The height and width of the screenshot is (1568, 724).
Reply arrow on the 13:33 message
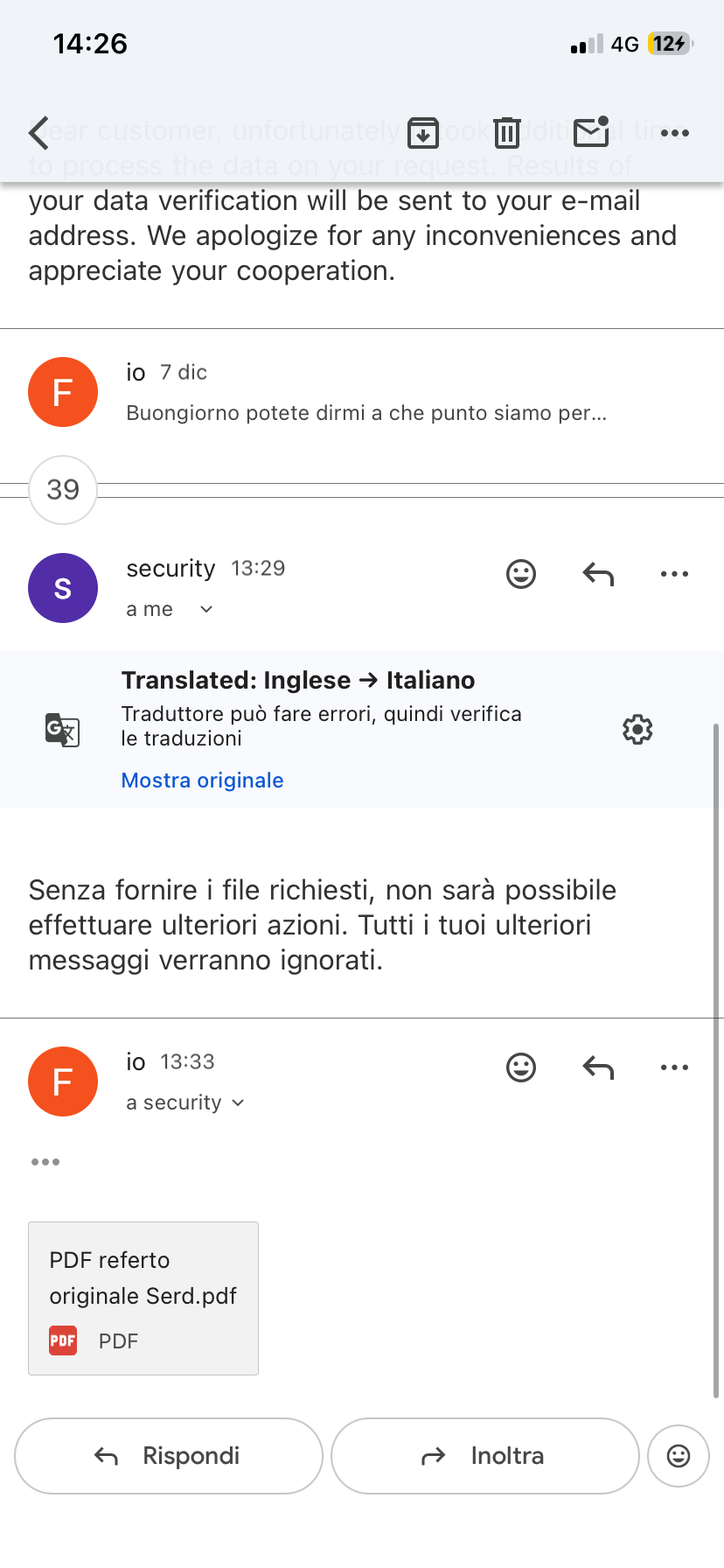pos(598,1067)
